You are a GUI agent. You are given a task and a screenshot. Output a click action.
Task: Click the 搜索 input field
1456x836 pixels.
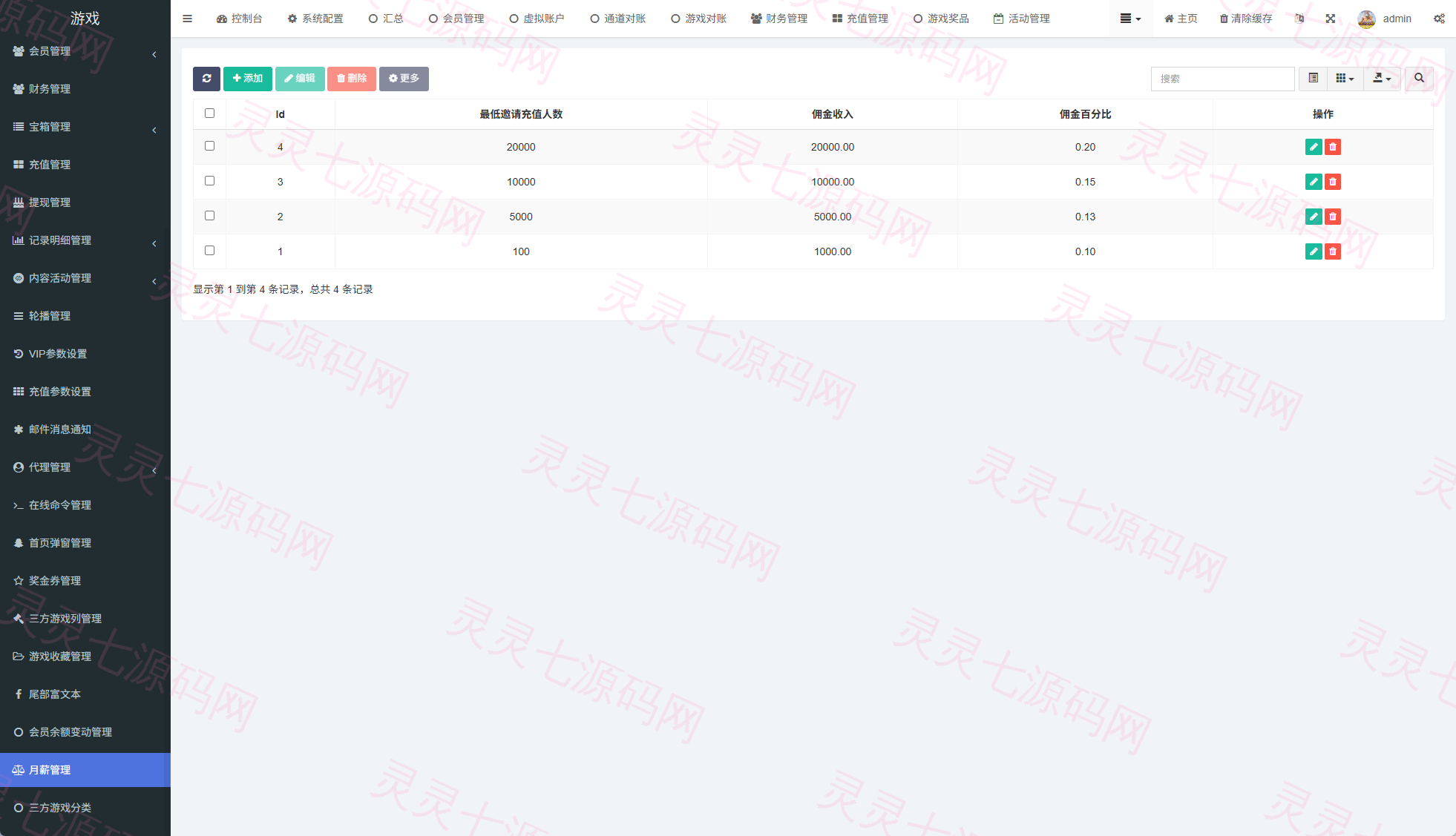click(x=1223, y=79)
